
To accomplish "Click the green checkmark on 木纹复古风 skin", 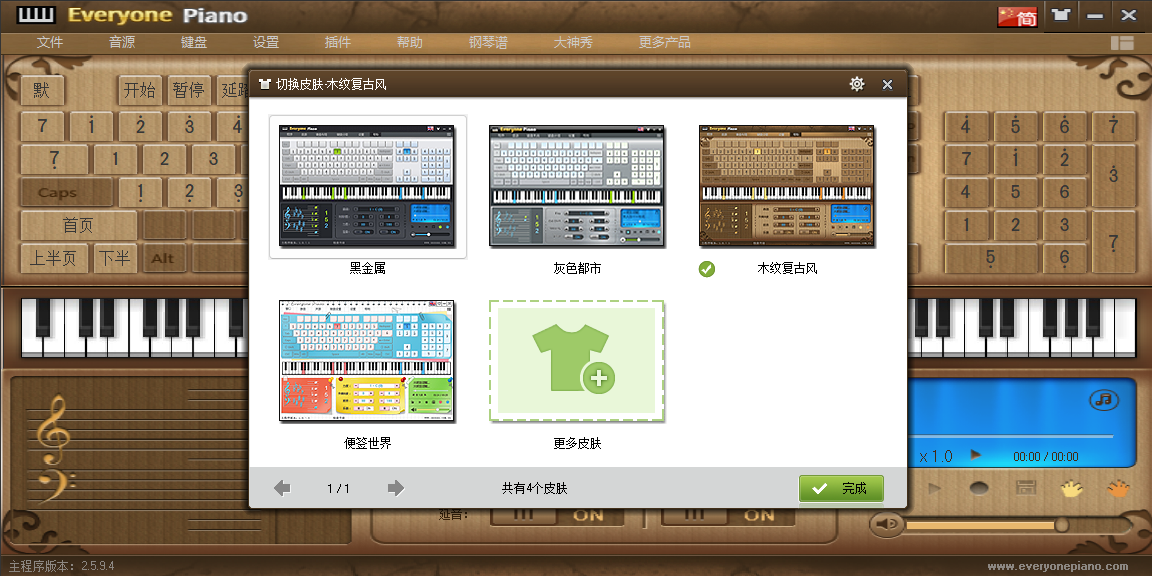I will click(x=706, y=269).
